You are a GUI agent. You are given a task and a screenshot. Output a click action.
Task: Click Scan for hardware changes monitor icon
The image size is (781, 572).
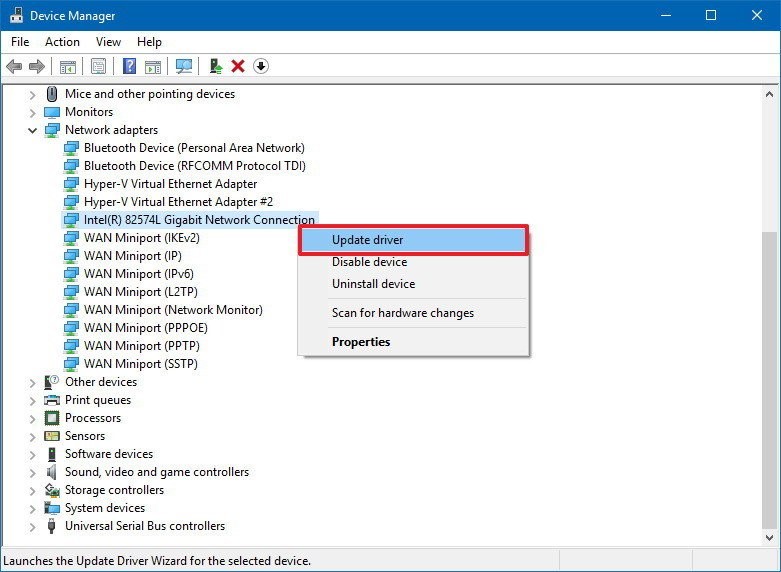click(x=183, y=67)
